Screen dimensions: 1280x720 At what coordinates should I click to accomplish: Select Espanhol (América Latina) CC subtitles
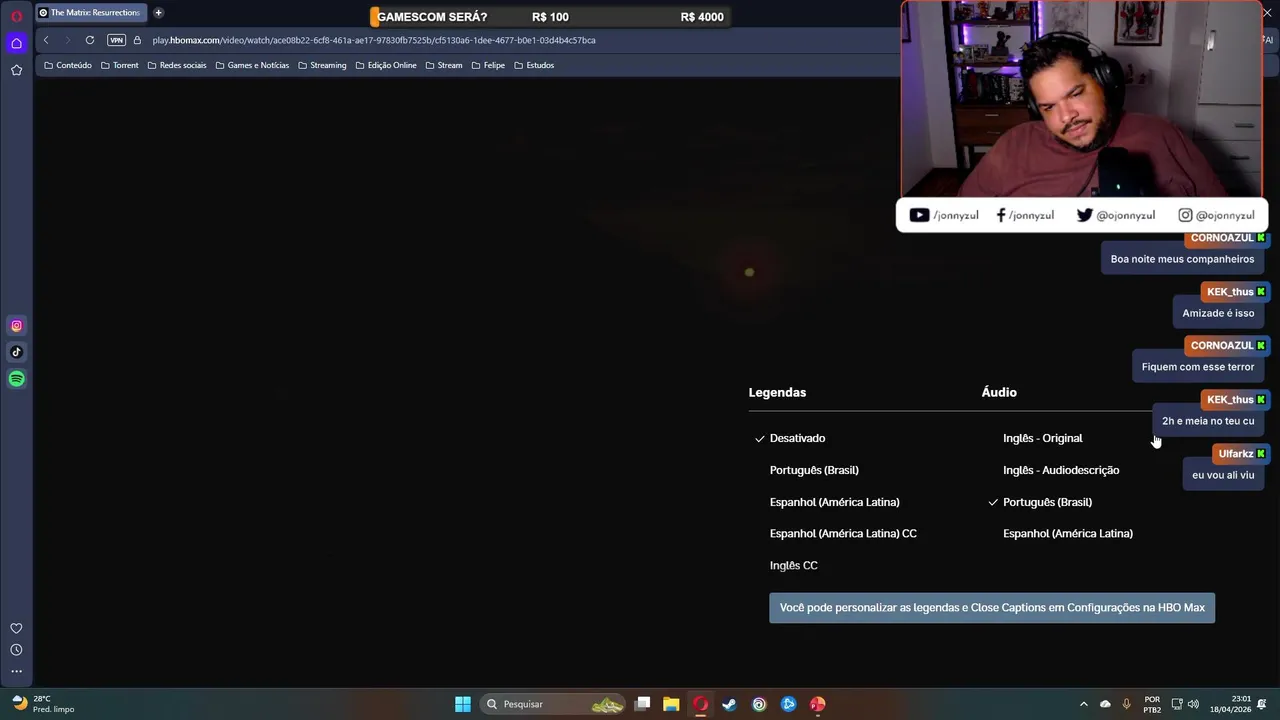843,534
